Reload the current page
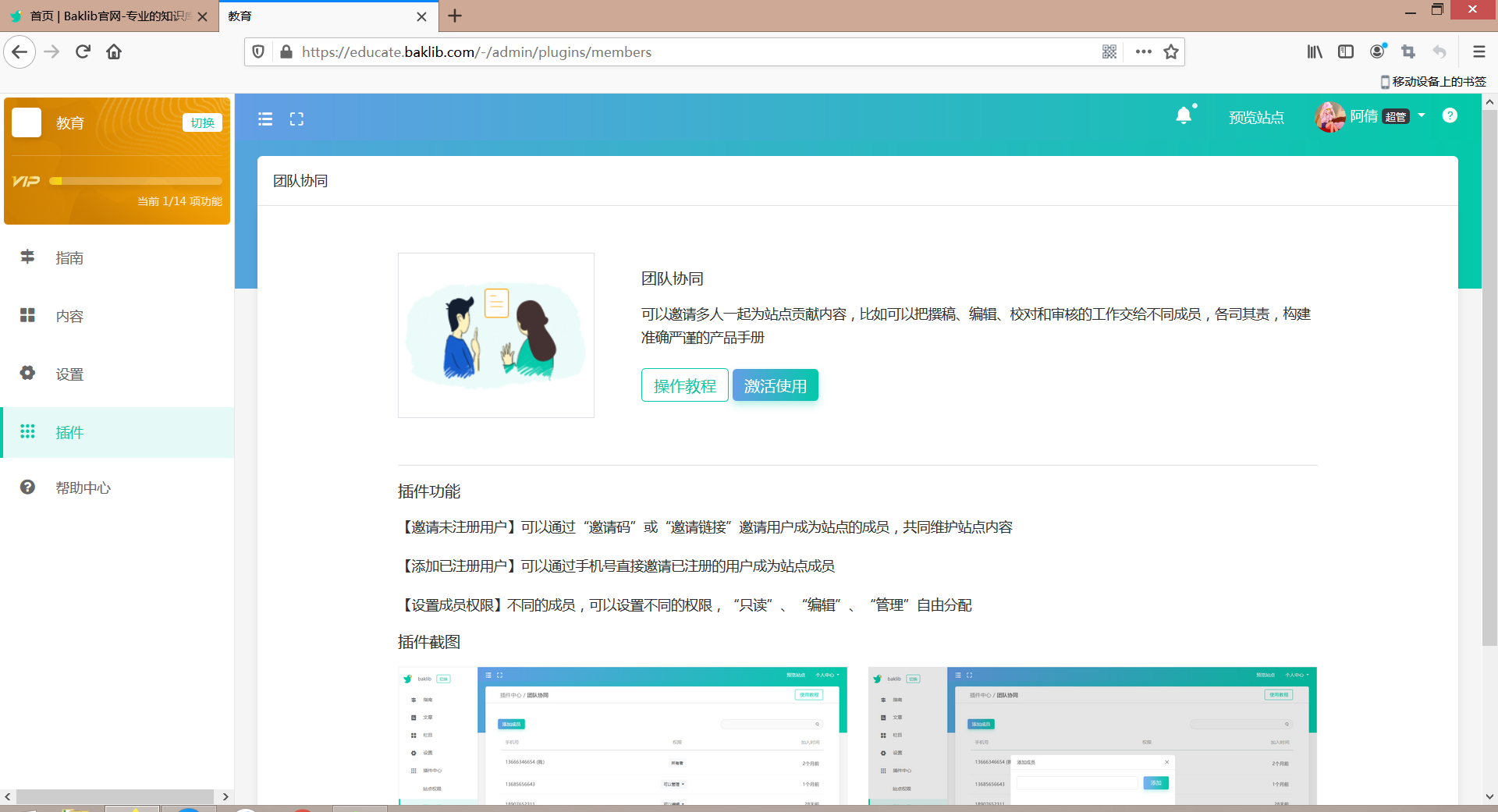The height and width of the screenshot is (812, 1498). pyautogui.click(x=83, y=52)
